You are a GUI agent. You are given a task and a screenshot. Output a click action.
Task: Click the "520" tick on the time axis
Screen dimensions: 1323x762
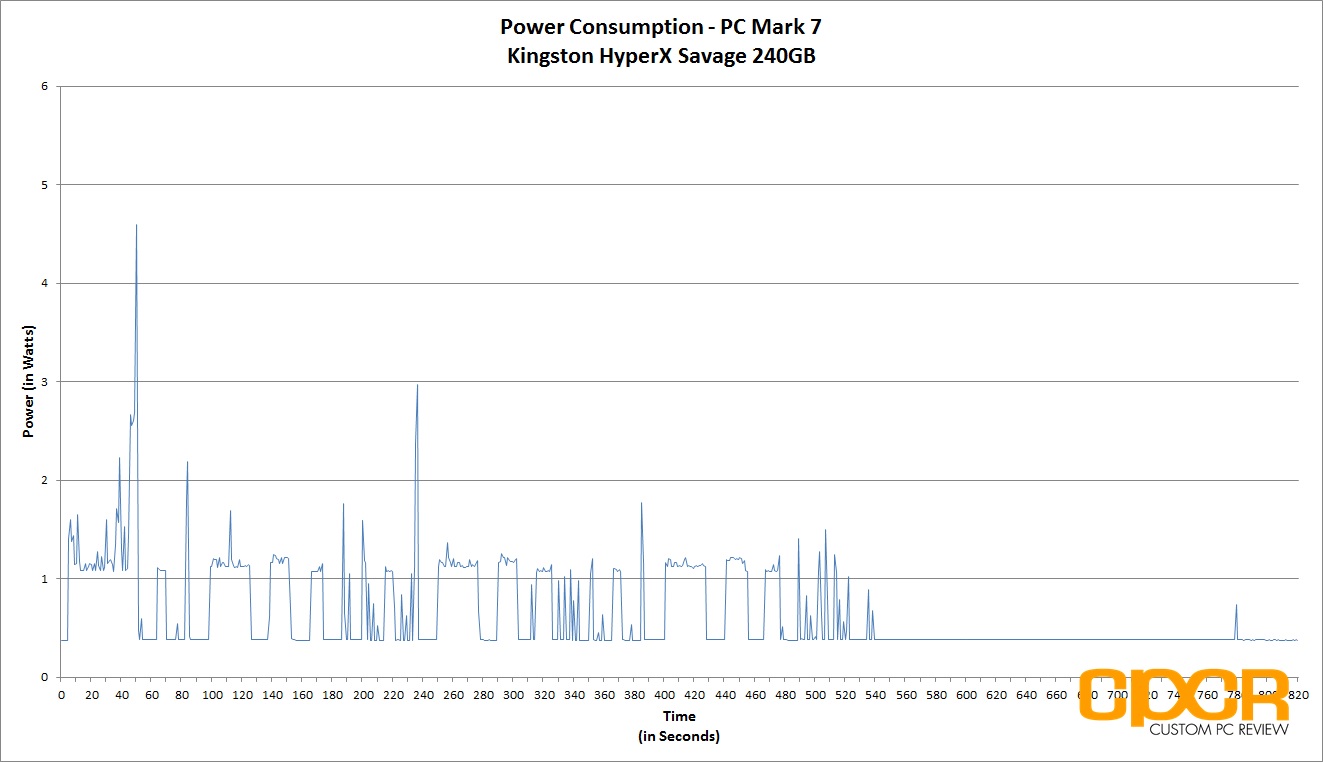(x=846, y=694)
